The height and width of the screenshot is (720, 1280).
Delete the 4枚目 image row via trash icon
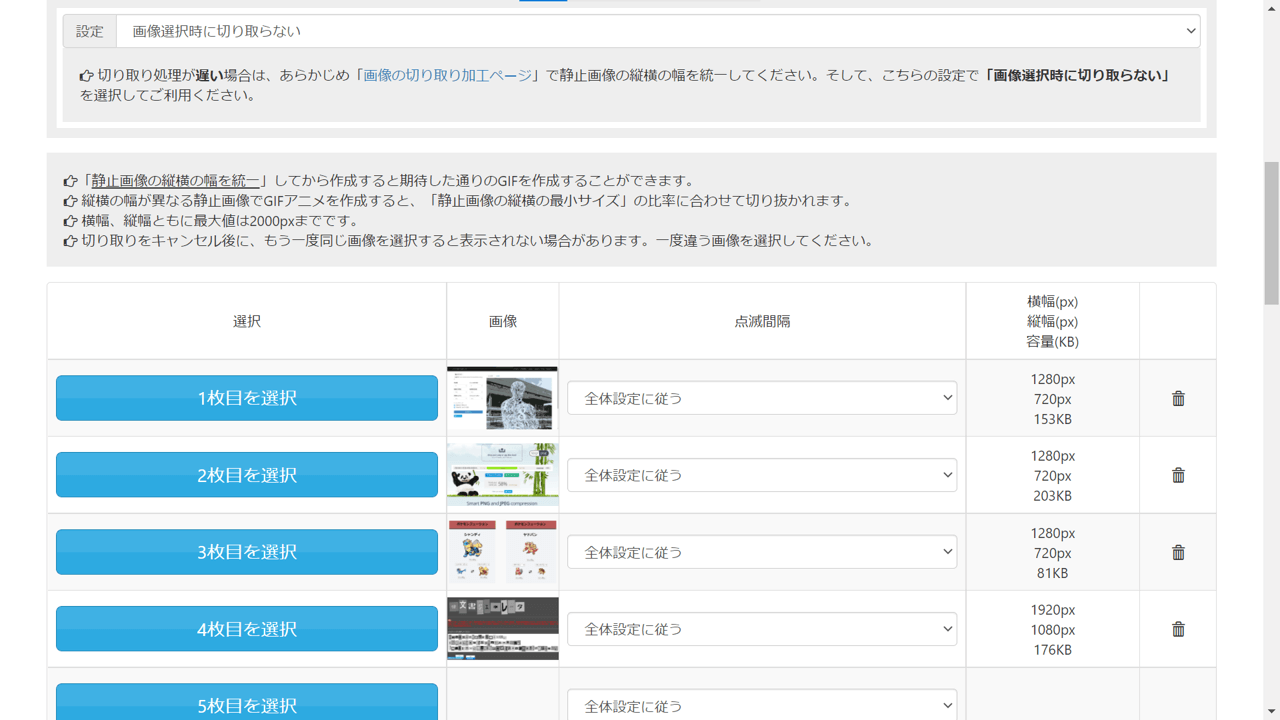point(1178,629)
